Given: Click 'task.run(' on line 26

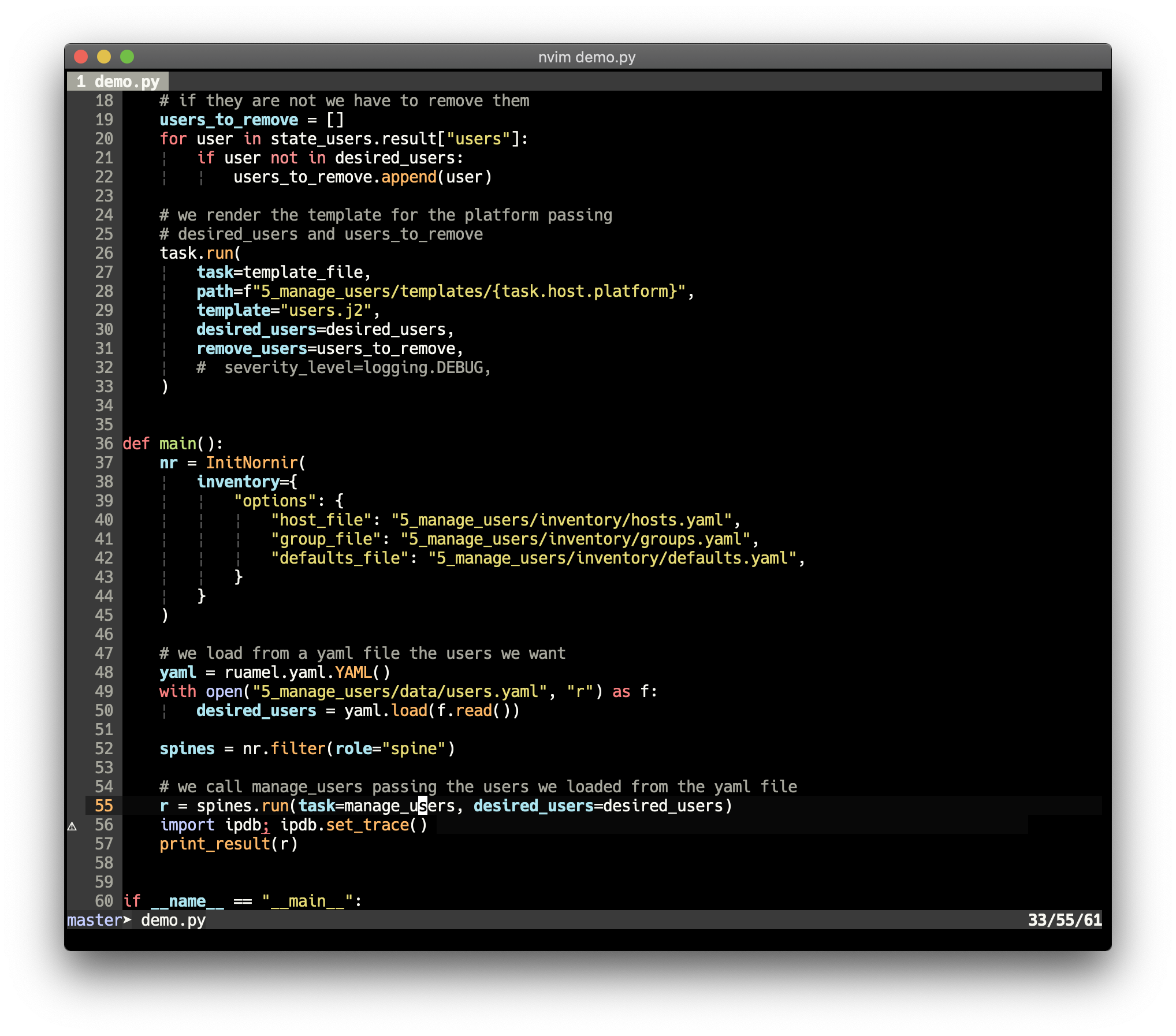Looking at the screenshot, I should pyautogui.click(x=200, y=253).
